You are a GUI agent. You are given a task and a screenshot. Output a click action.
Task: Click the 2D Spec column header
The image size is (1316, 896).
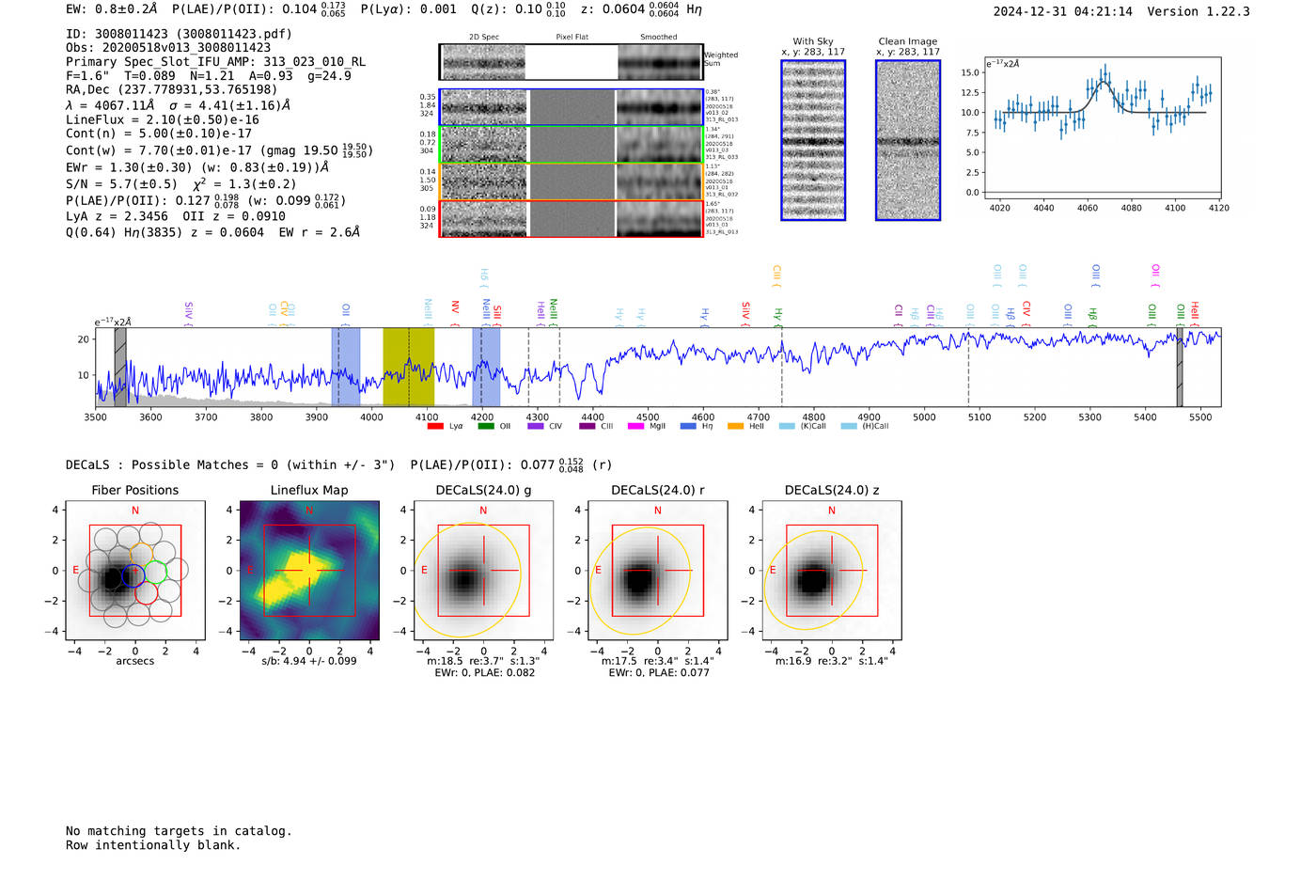[484, 38]
